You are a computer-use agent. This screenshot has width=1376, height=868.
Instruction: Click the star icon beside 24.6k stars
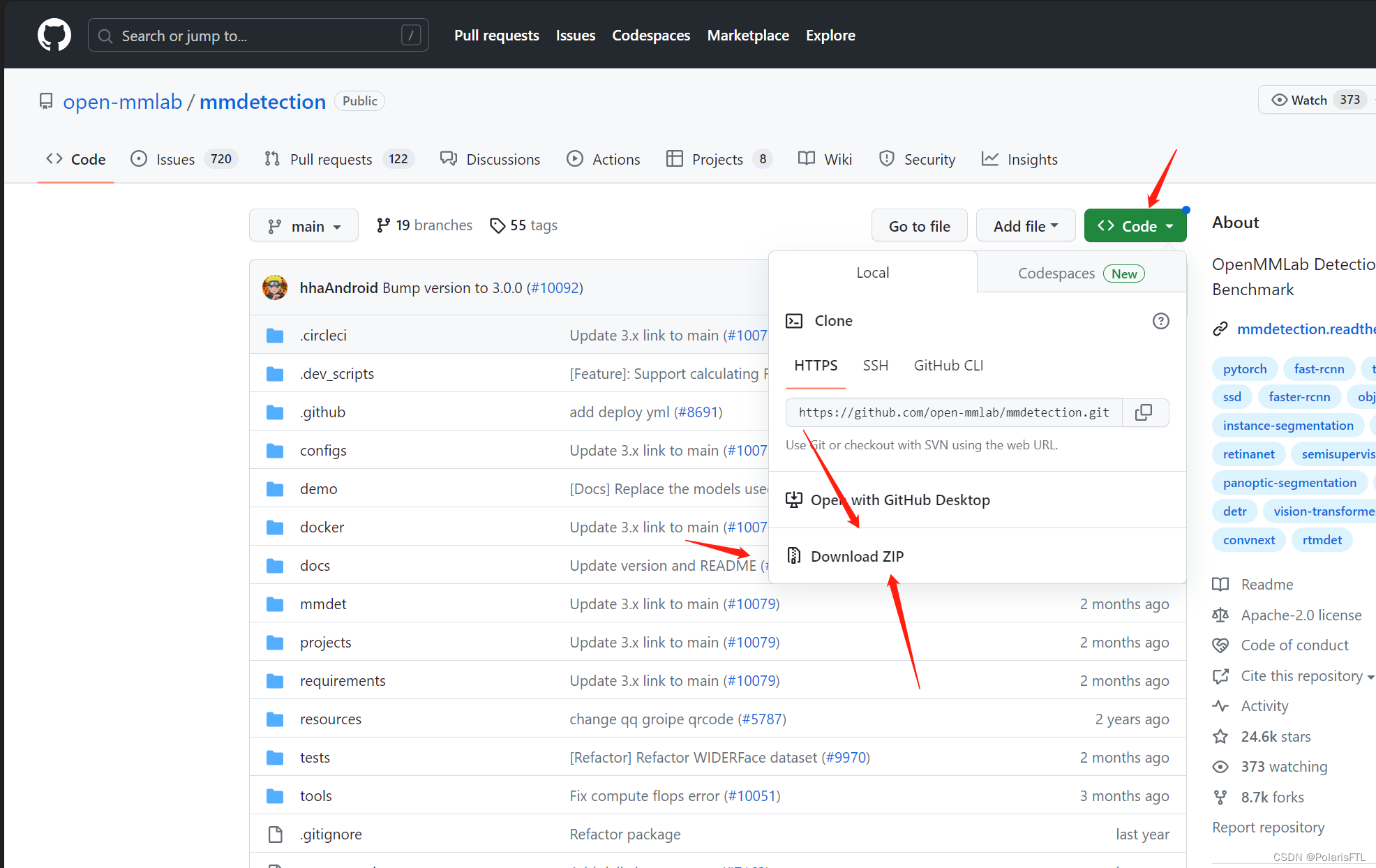pyautogui.click(x=1220, y=736)
